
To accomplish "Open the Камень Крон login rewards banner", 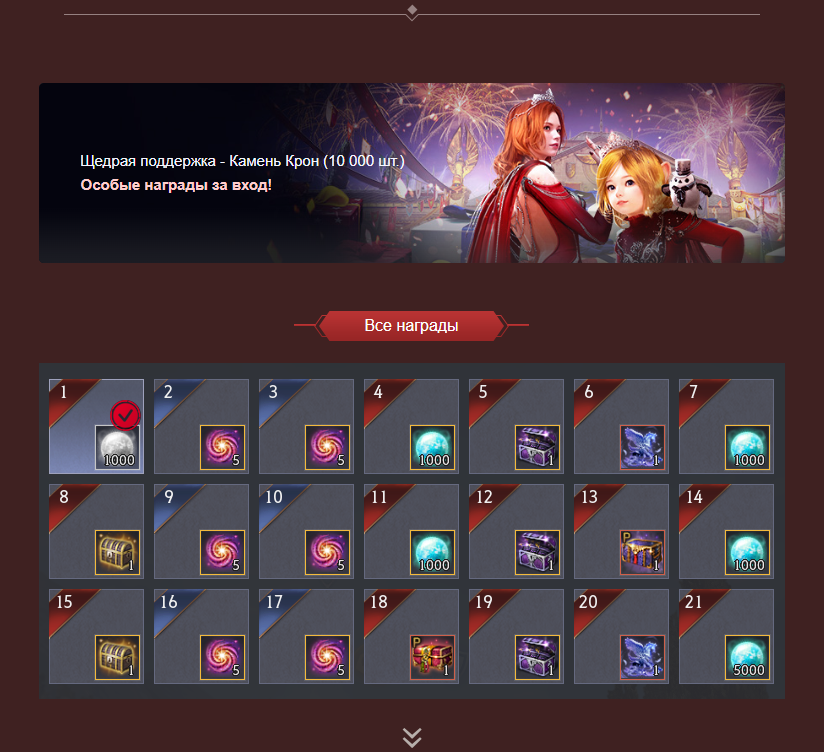I will 412,173.
